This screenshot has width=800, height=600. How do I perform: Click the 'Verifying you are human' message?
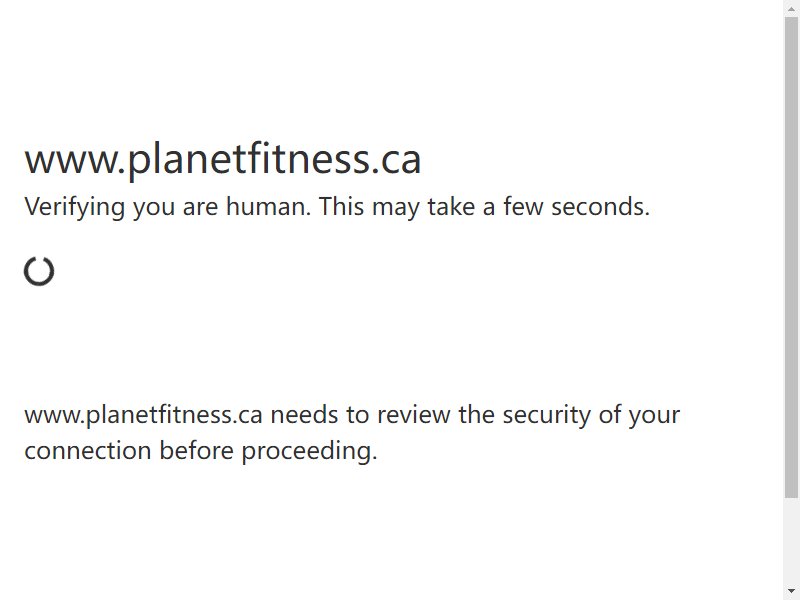[x=167, y=207]
